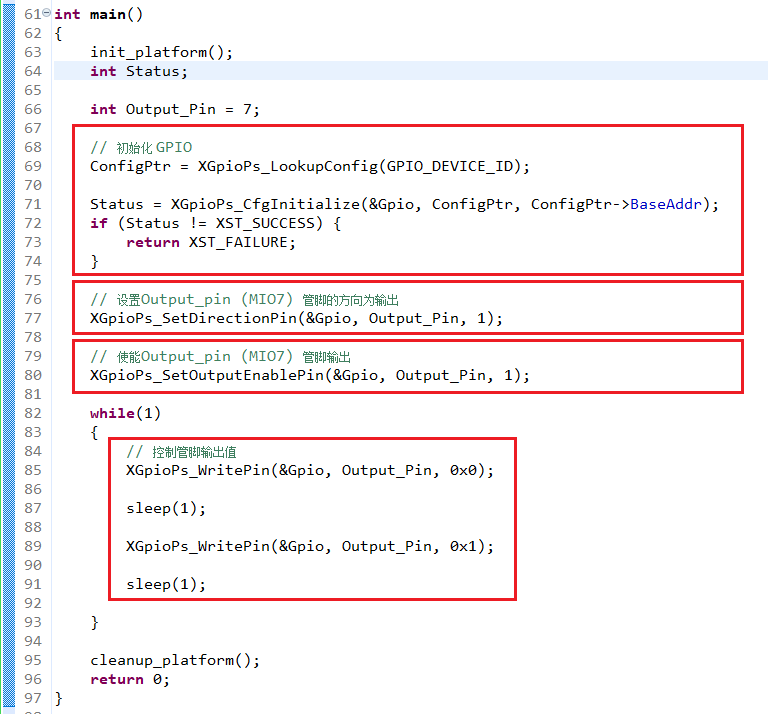This screenshot has height=714, width=768.
Task: Click the 使能Output_pin comment line 79
Action: (220, 357)
